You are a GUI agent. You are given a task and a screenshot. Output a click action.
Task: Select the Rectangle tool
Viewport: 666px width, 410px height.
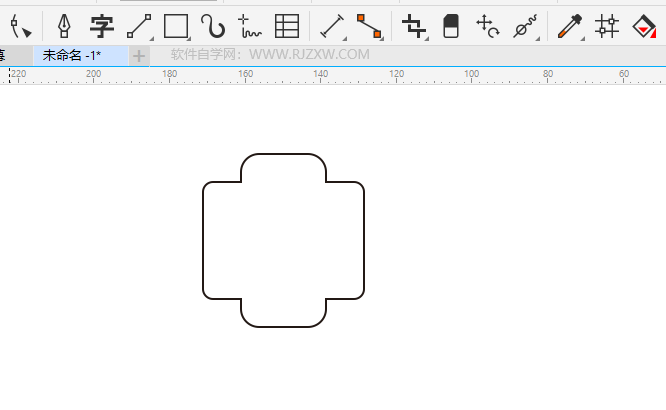coord(176,25)
